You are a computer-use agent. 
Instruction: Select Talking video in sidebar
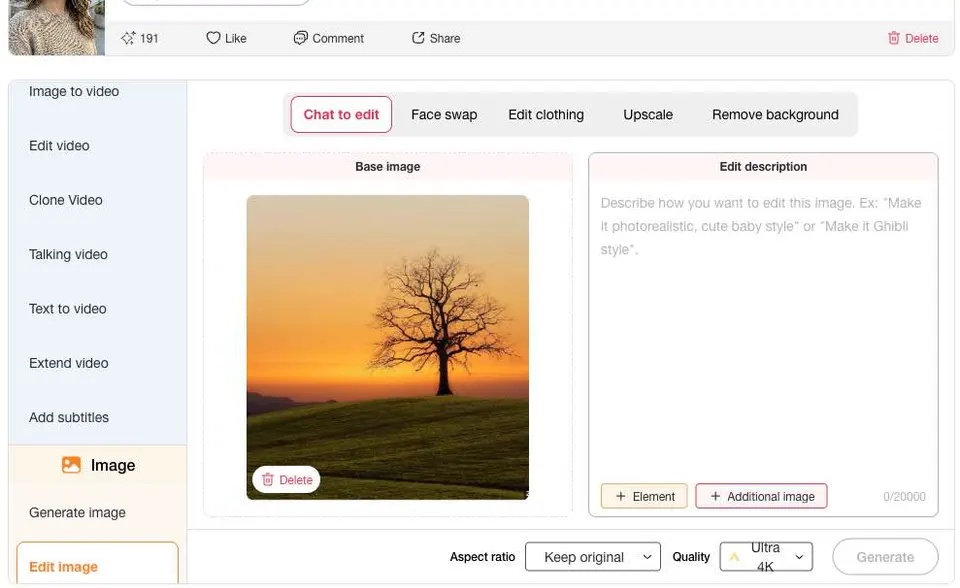(x=68, y=254)
